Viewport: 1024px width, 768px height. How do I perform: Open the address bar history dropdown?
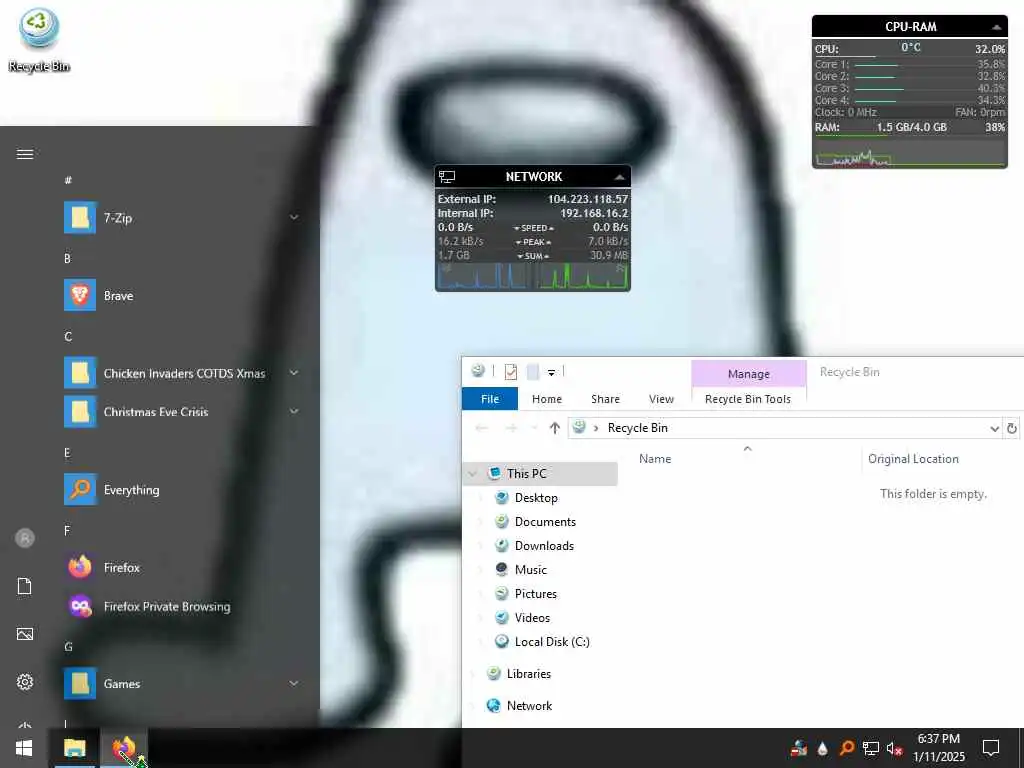pyautogui.click(x=994, y=428)
